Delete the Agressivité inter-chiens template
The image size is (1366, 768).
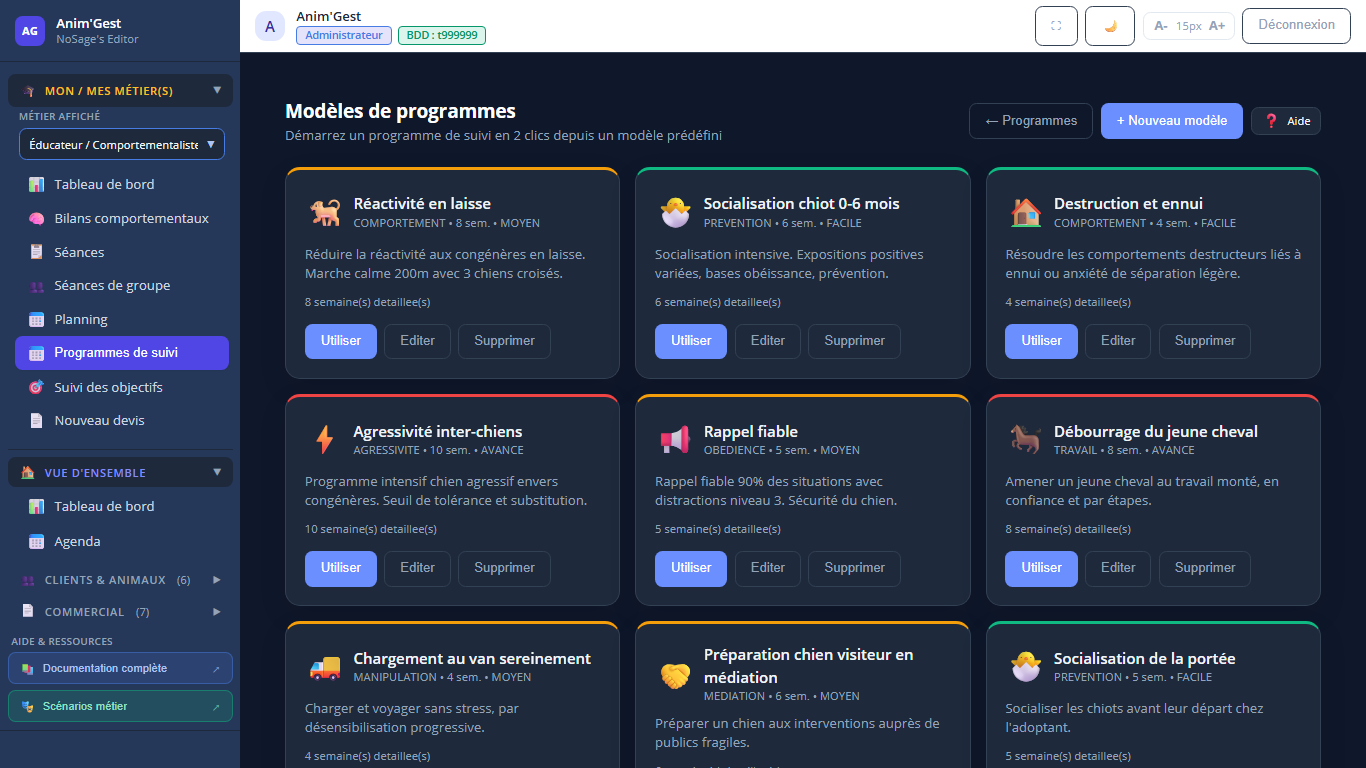(504, 568)
